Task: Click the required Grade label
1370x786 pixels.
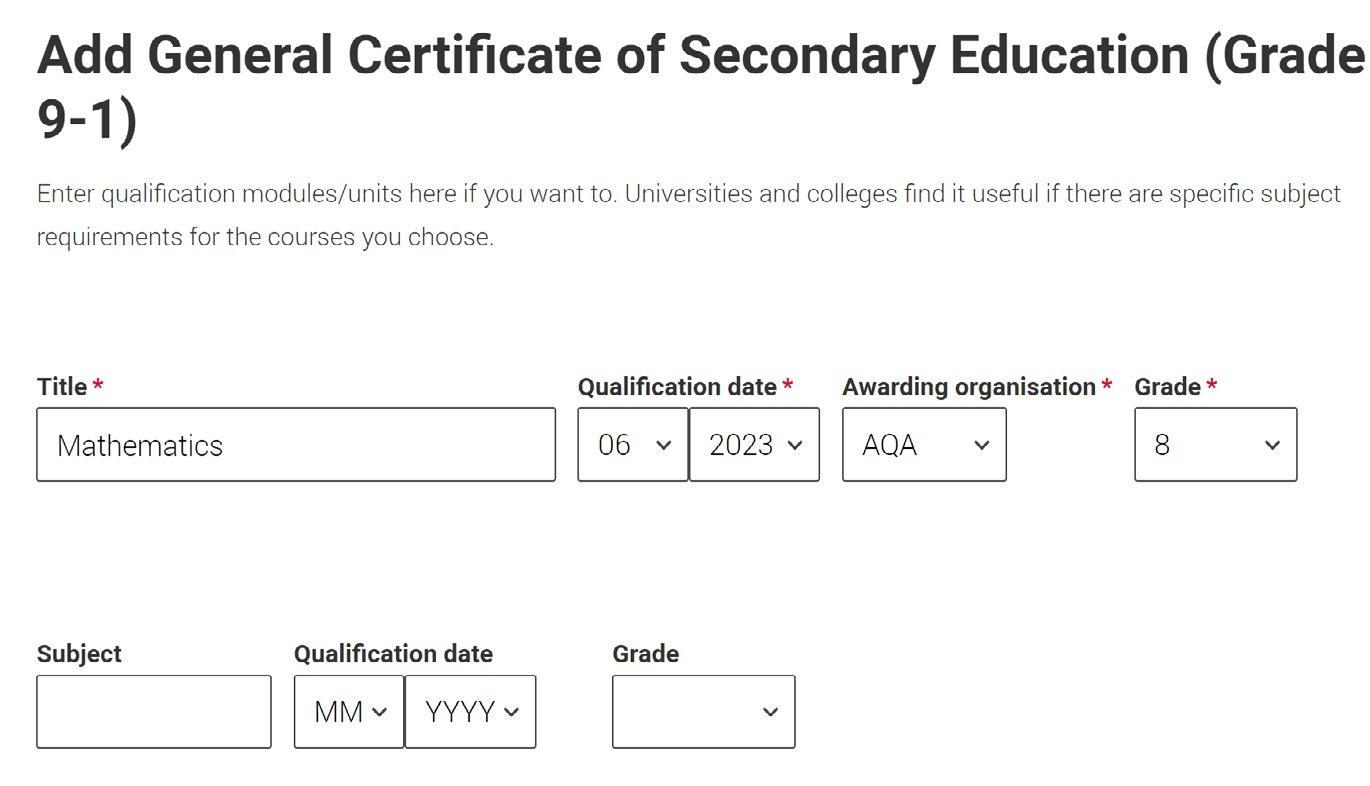Action: click(1167, 387)
